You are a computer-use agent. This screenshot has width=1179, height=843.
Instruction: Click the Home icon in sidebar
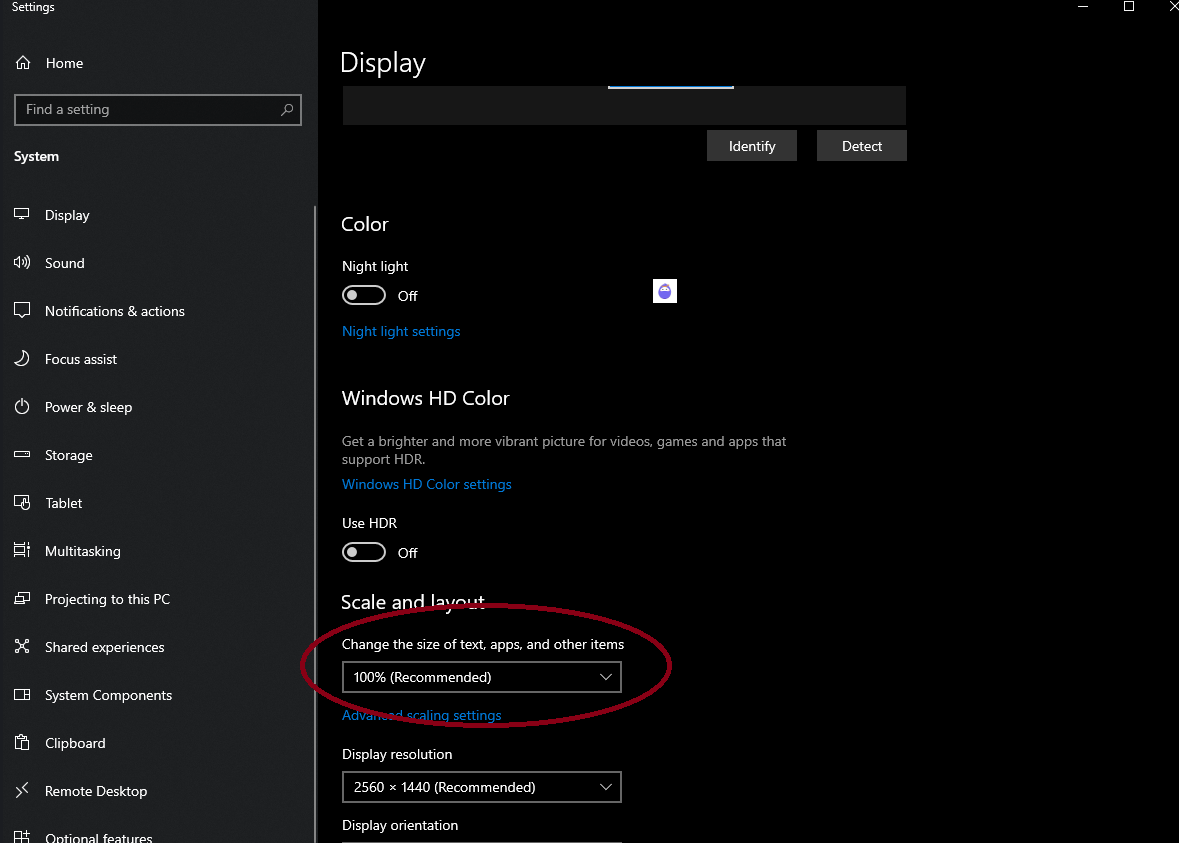pyautogui.click(x=23, y=63)
